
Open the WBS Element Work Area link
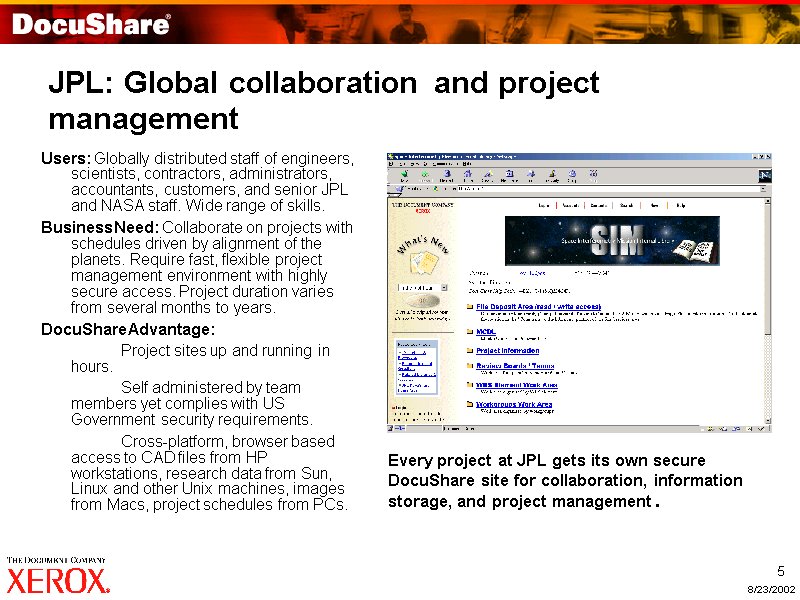pos(516,385)
